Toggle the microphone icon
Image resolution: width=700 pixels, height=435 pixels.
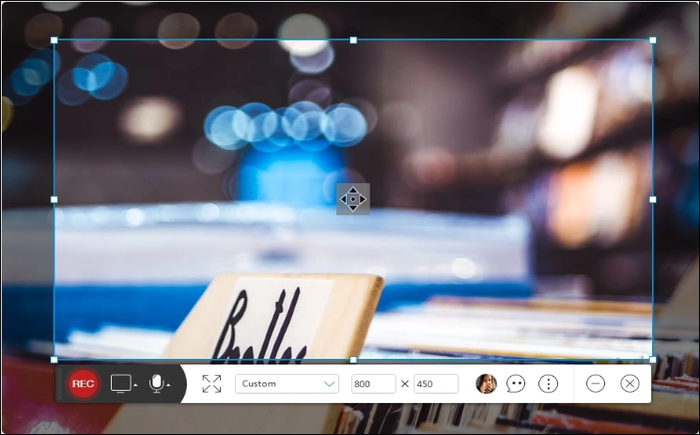click(156, 384)
